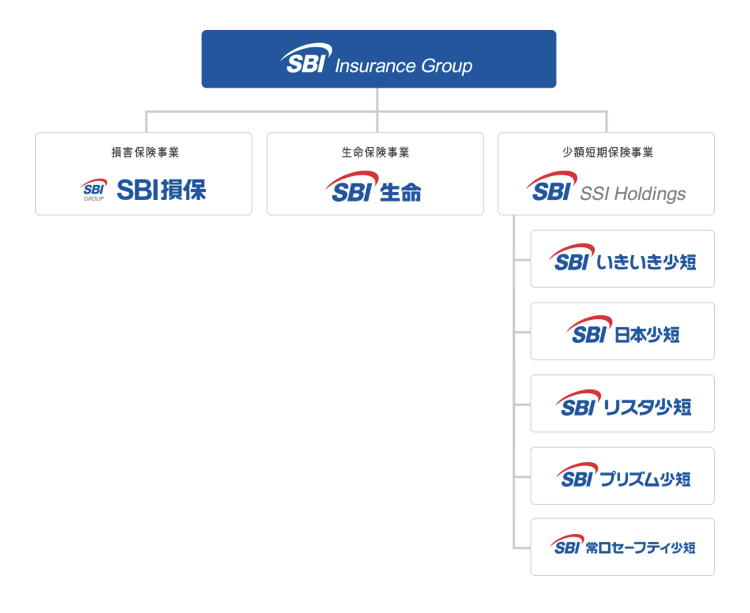
Task: Select the 生命保険事業 category label
Action: click(x=375, y=153)
